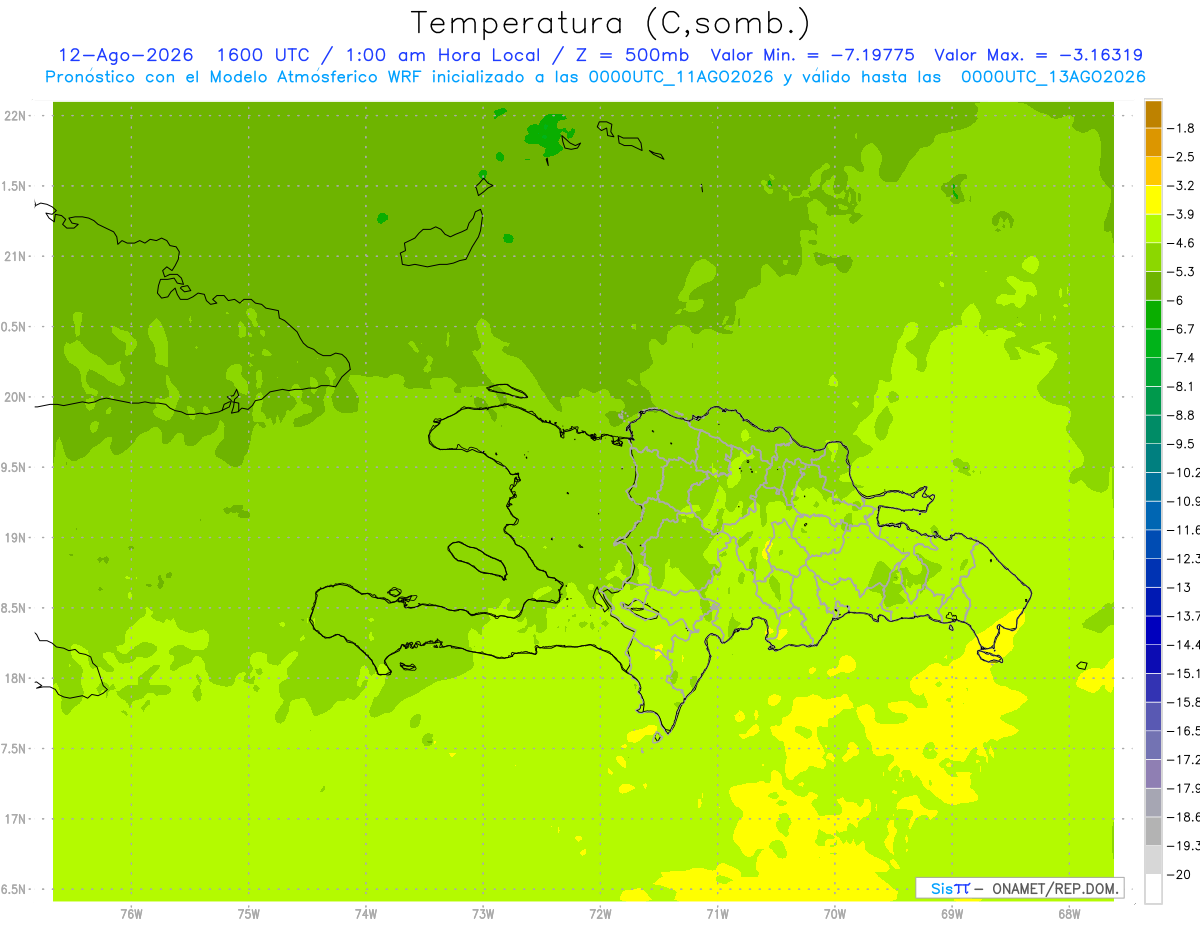The height and width of the screenshot is (927, 1200).
Task: Click the orange legend swatch between -1.8 and -2.5
Action: [x=1153, y=143]
